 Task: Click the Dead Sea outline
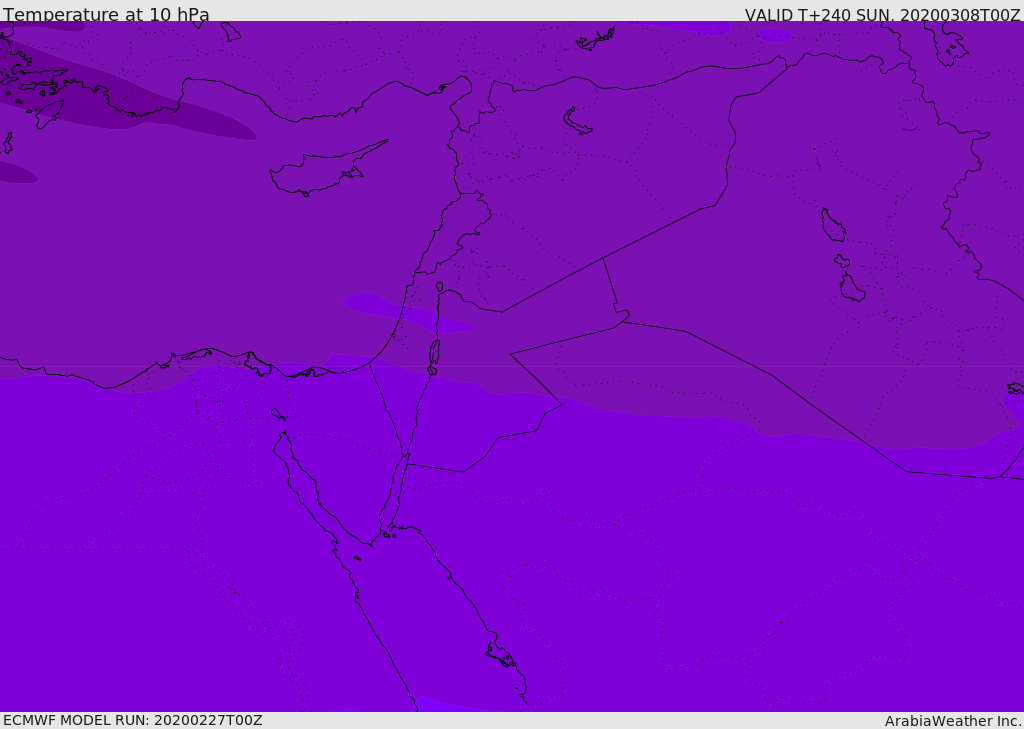tap(434, 353)
